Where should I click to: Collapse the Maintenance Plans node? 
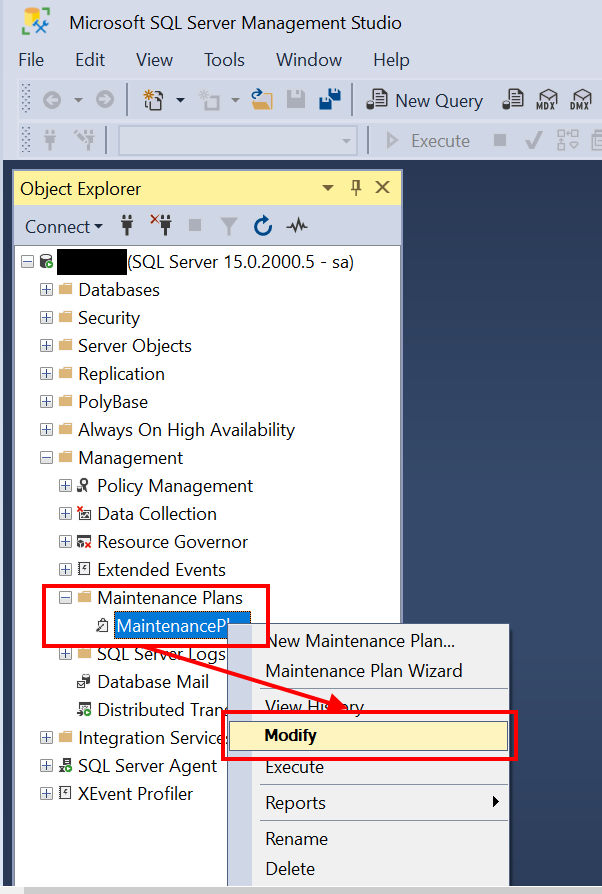pos(66,598)
